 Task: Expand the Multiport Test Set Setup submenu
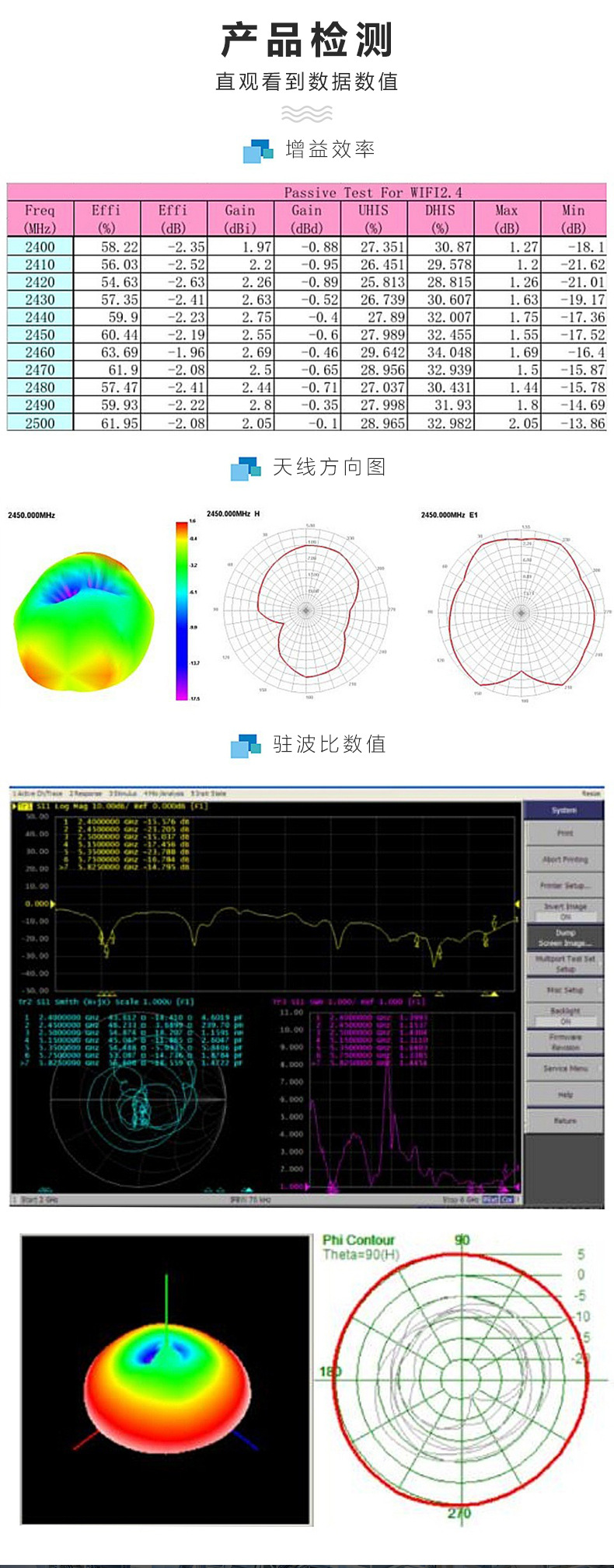pos(565,964)
